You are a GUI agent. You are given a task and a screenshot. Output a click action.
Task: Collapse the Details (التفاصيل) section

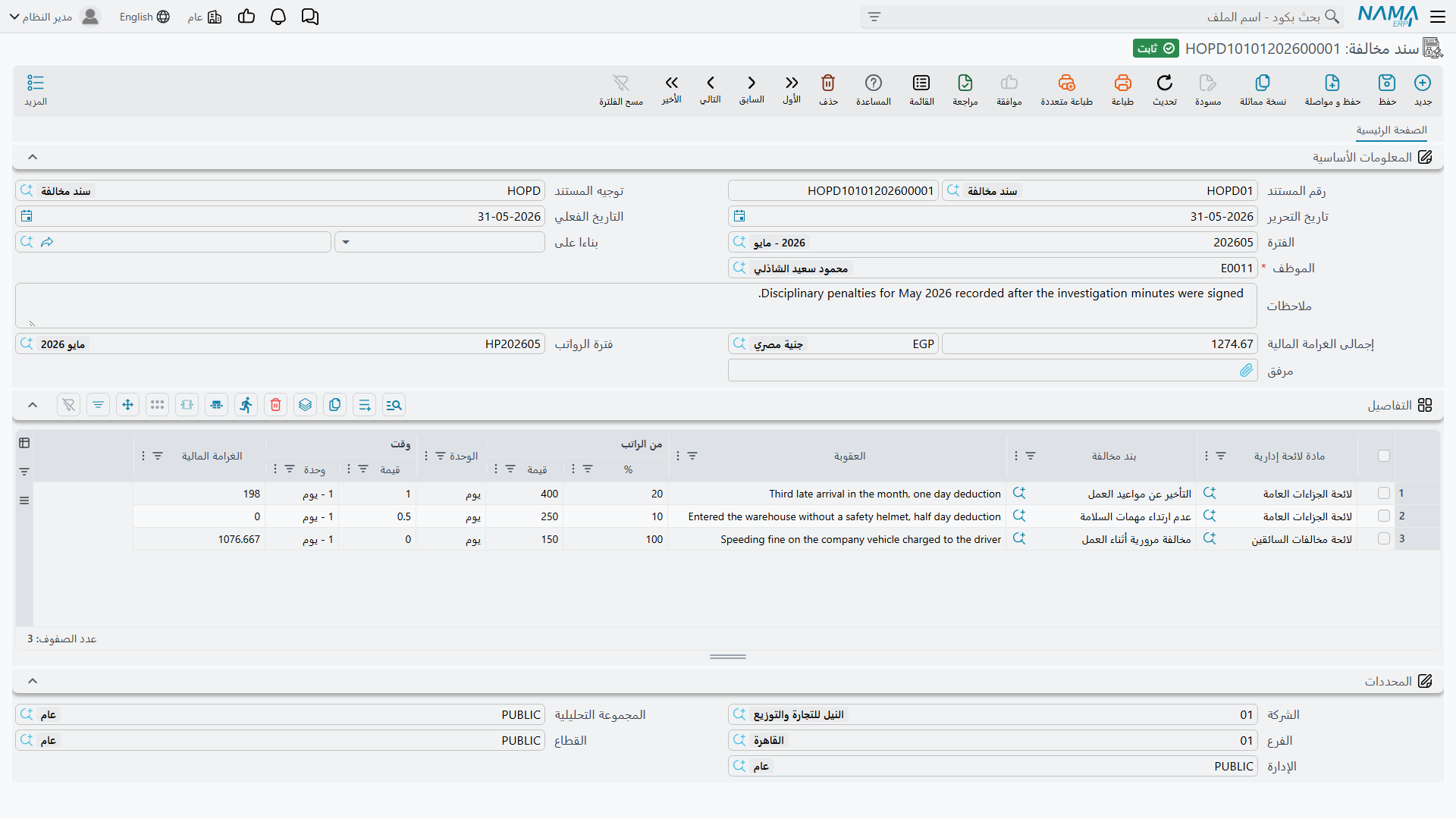click(33, 405)
